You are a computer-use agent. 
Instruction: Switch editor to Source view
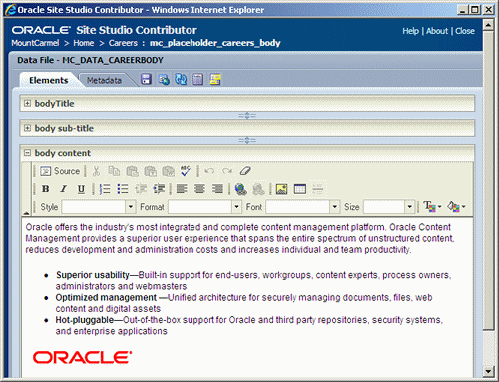point(60,171)
